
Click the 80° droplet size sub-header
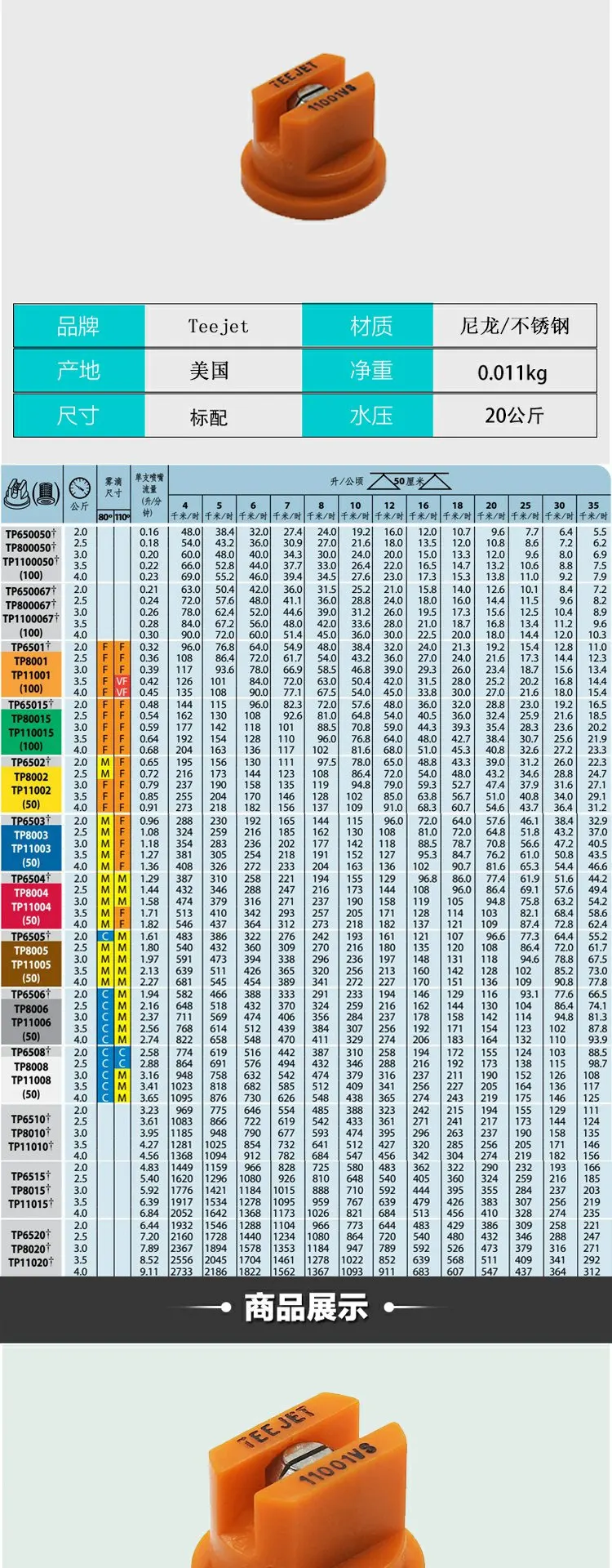(x=106, y=516)
